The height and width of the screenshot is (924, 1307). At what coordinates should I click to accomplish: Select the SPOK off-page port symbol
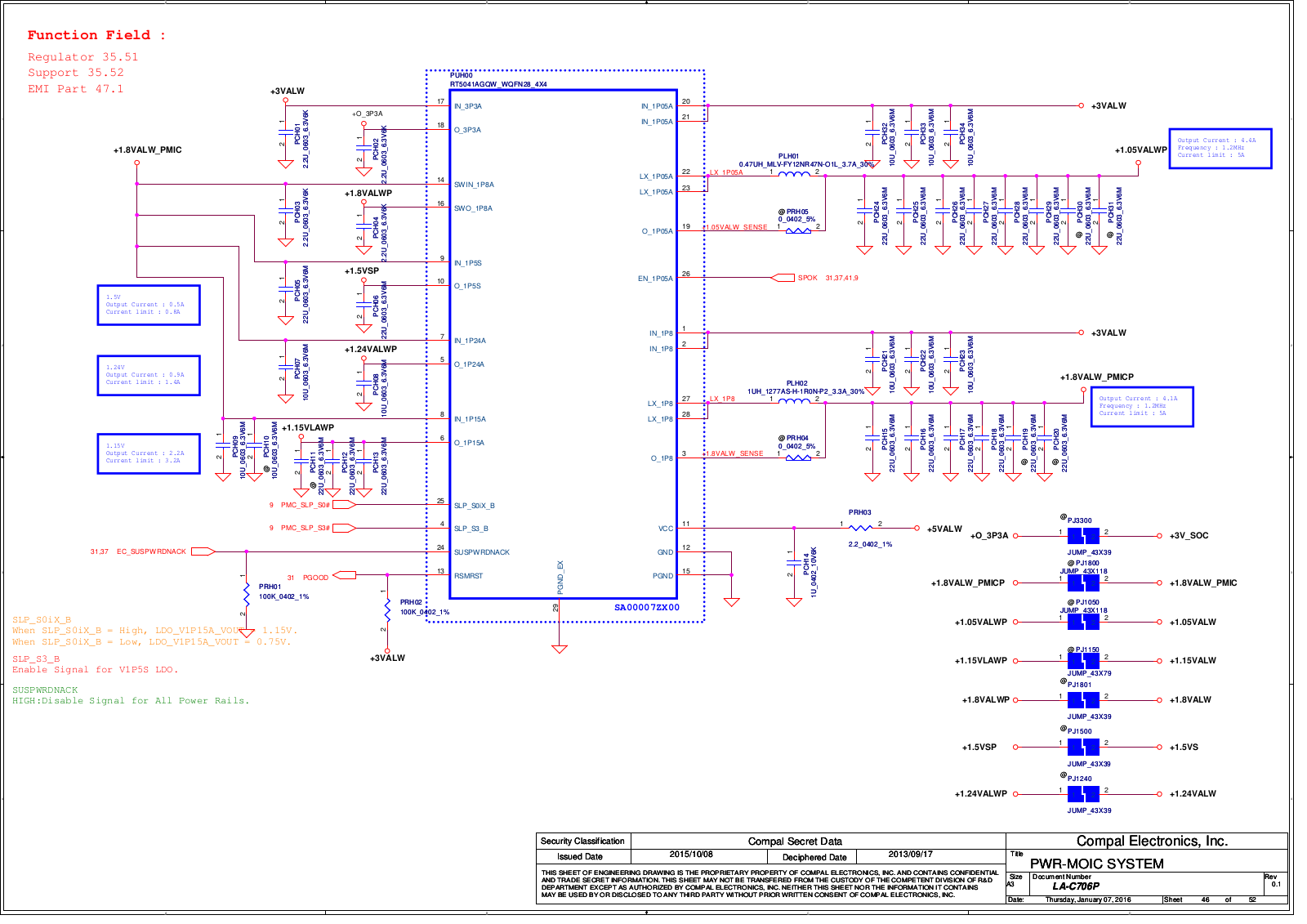pyautogui.click(x=783, y=278)
